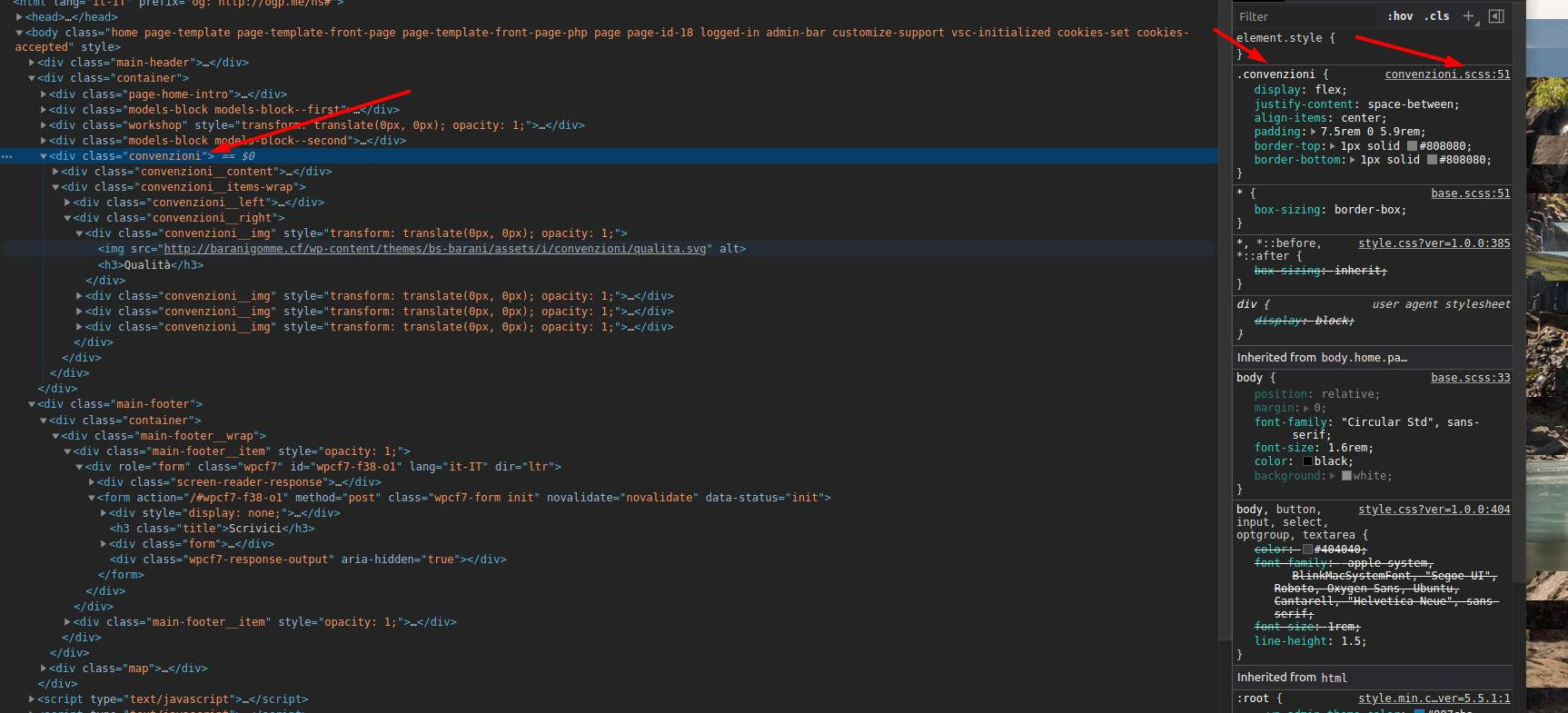
Task: Expand the padding shorthand triangle
Action: (x=1313, y=132)
